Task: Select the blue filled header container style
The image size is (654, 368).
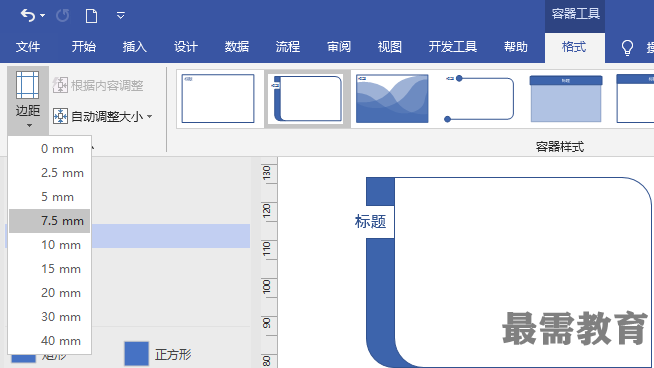Action: point(566,98)
